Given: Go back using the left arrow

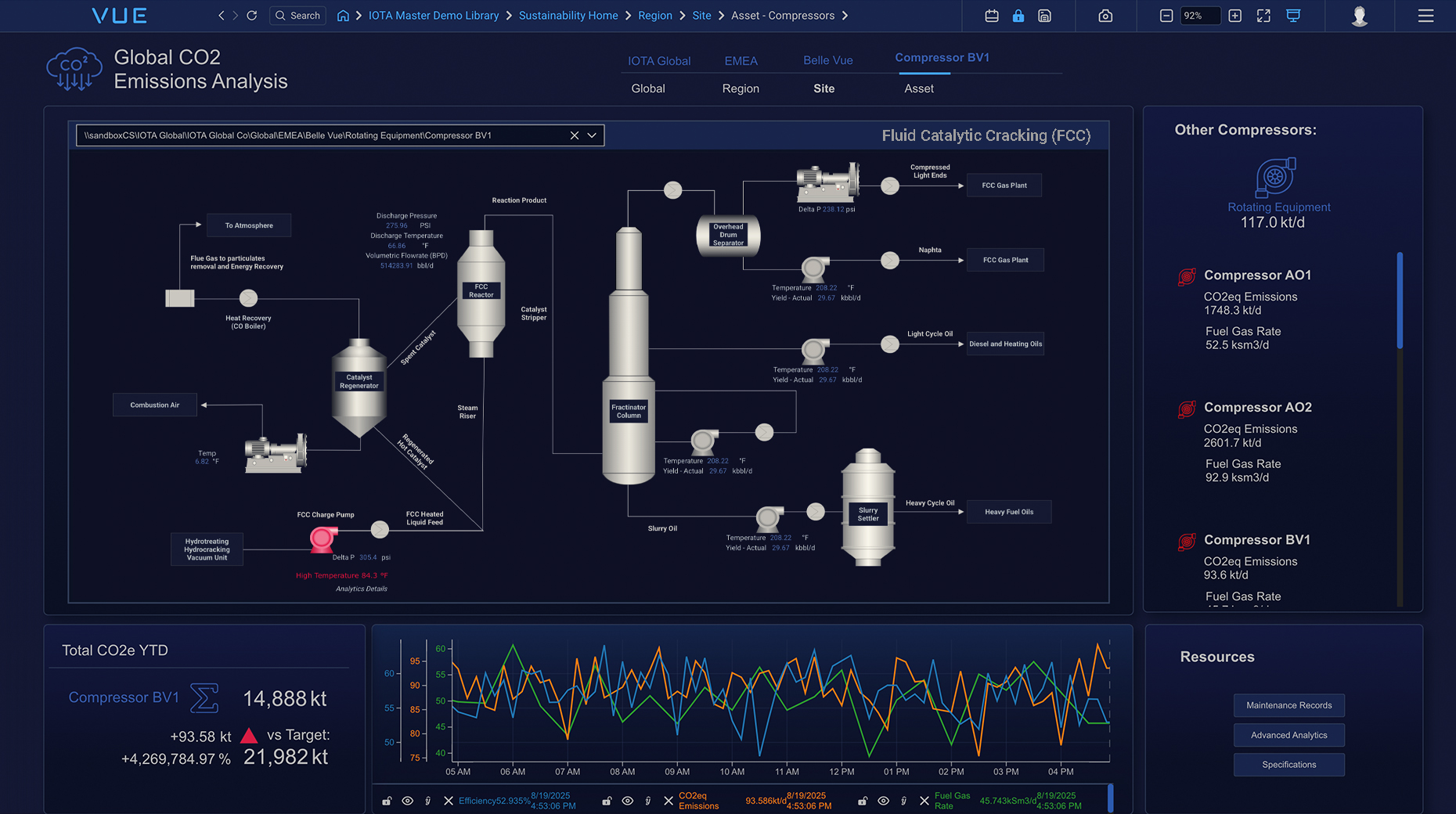Looking at the screenshot, I should pos(222,16).
